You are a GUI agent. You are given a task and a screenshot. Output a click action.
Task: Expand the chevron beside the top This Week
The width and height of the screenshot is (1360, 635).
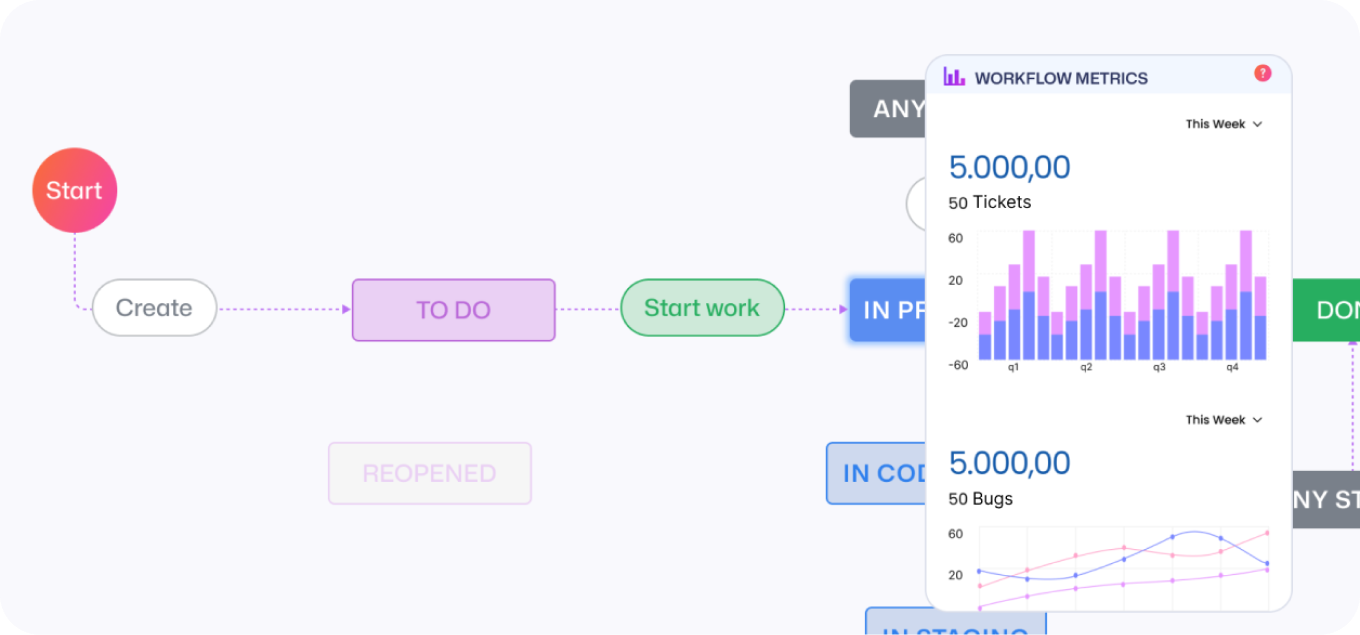click(1257, 124)
